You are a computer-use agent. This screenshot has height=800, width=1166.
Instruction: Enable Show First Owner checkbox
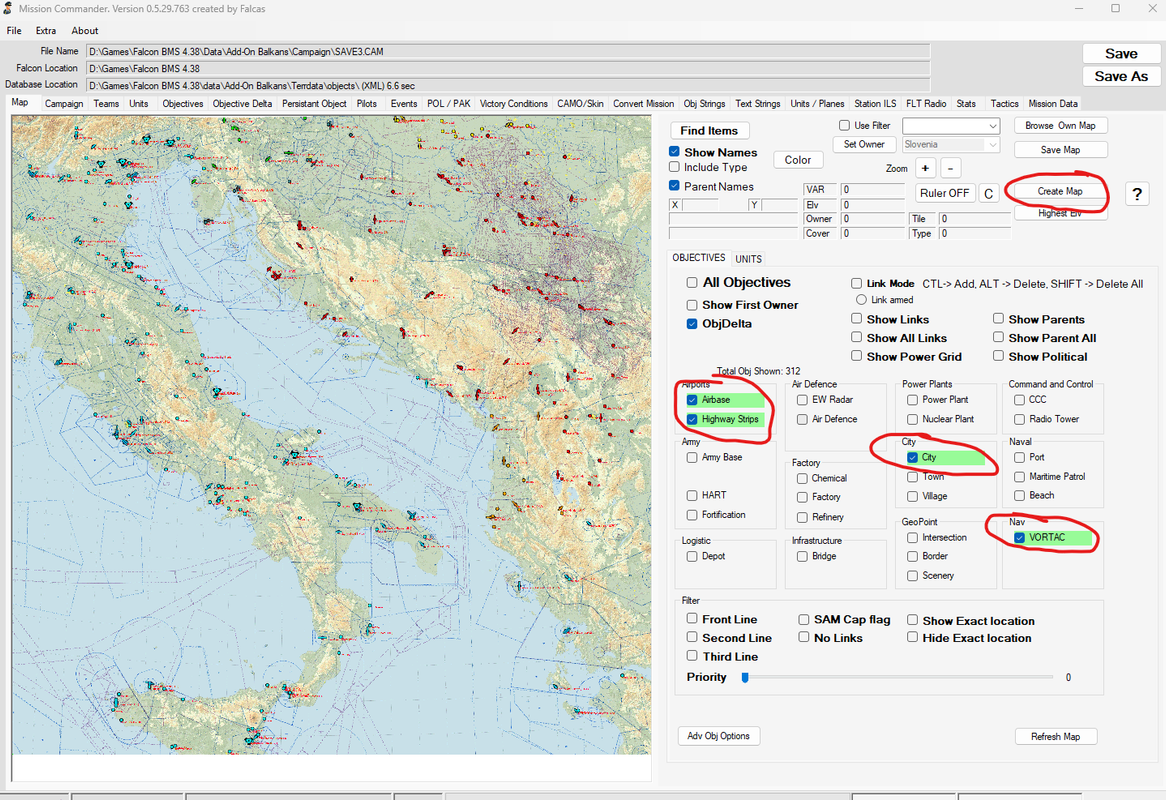coord(692,305)
